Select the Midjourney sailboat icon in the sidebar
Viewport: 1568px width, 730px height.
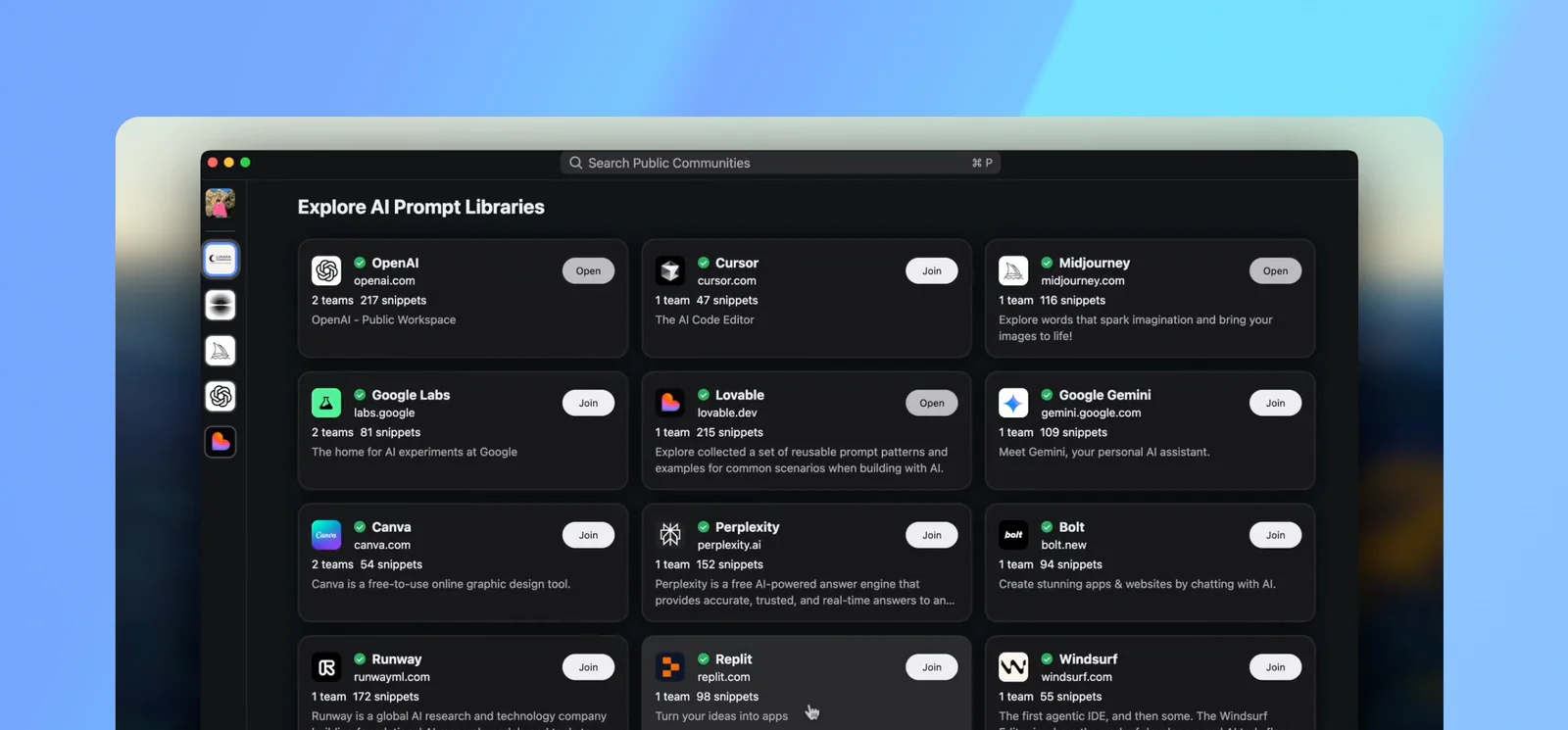(220, 351)
